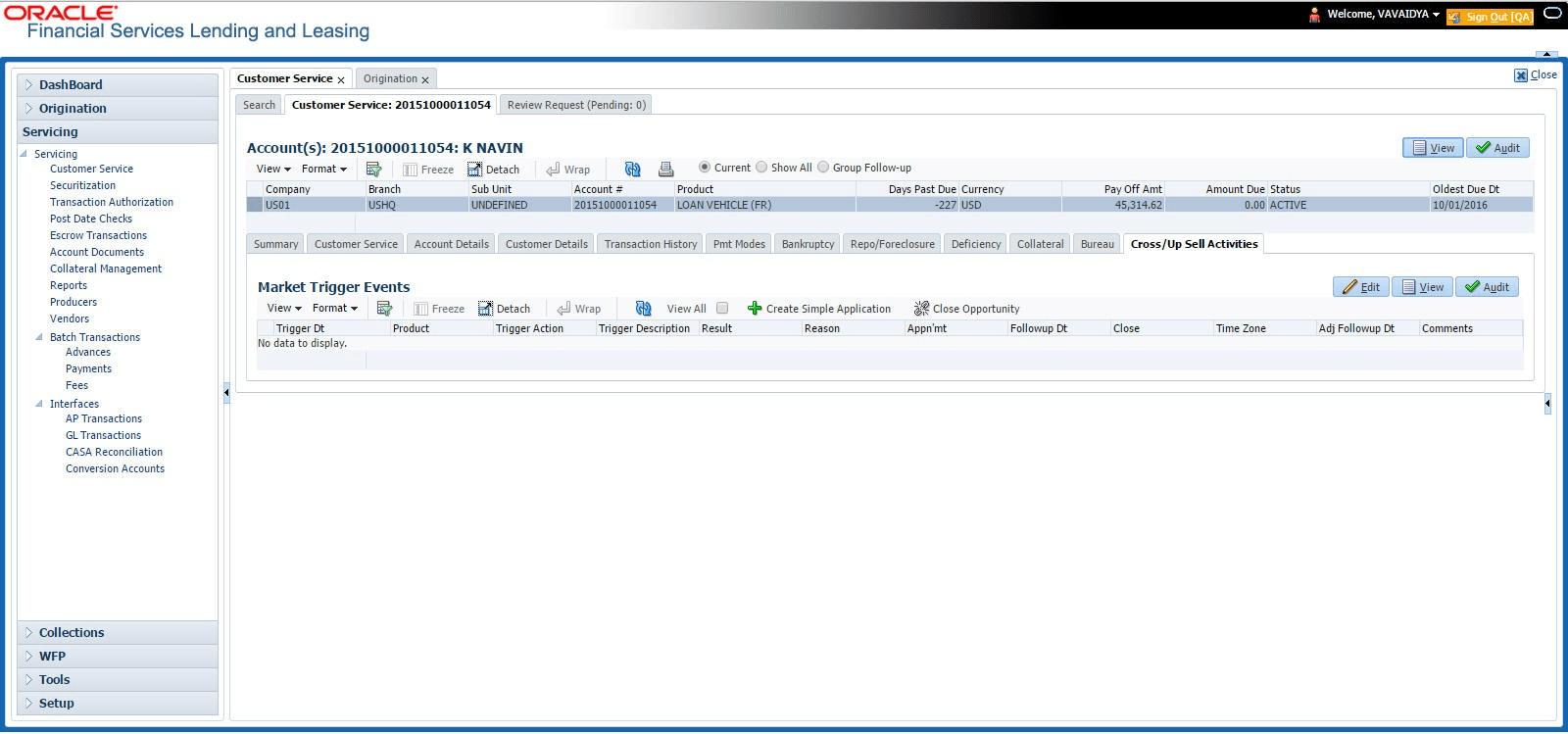Image resolution: width=1568 pixels, height=734 pixels.
Task: Expand the Tools navigation section
Action: 28,680
